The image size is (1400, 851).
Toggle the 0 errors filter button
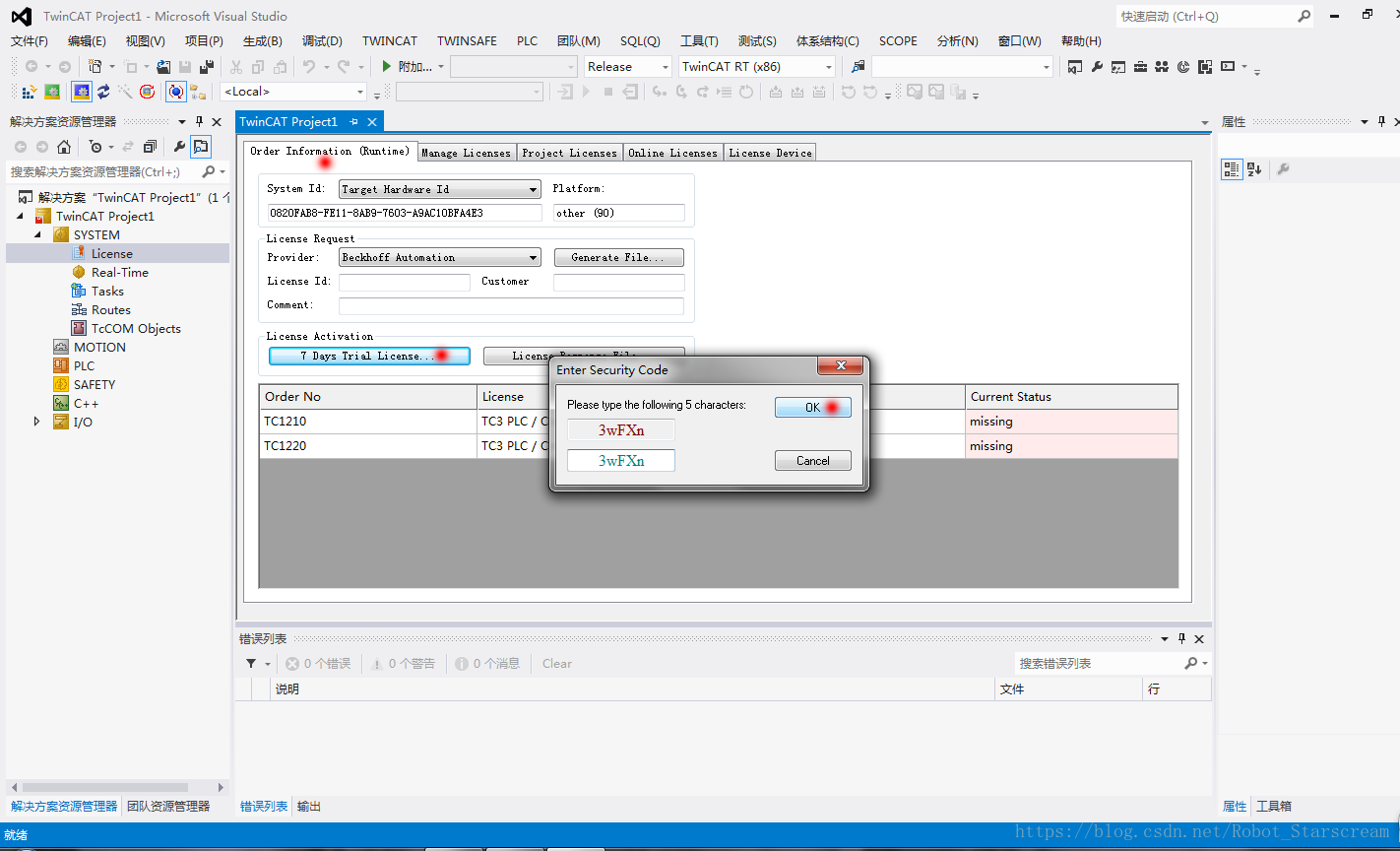[319, 664]
